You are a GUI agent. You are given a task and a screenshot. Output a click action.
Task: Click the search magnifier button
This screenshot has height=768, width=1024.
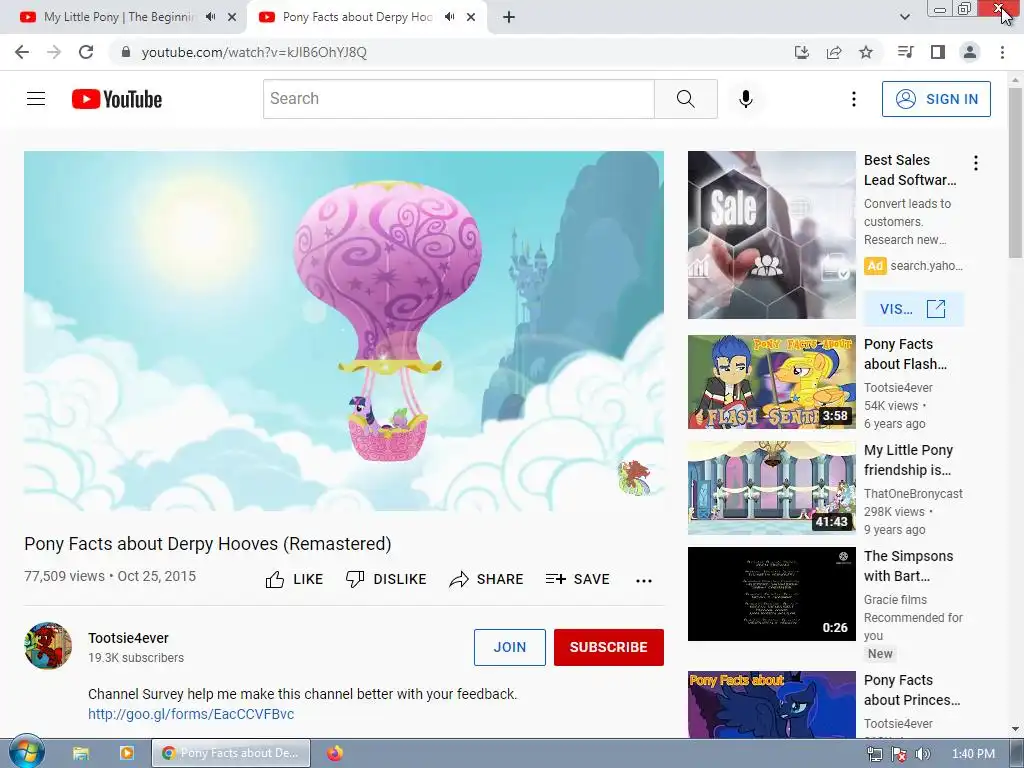686,99
